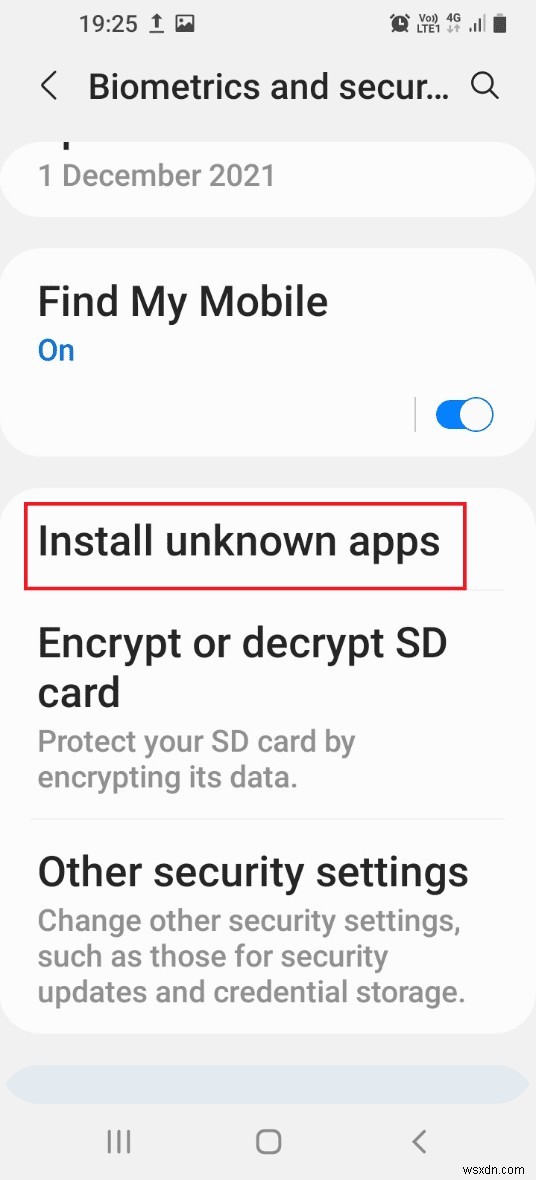Tap the blue On status text

point(56,351)
